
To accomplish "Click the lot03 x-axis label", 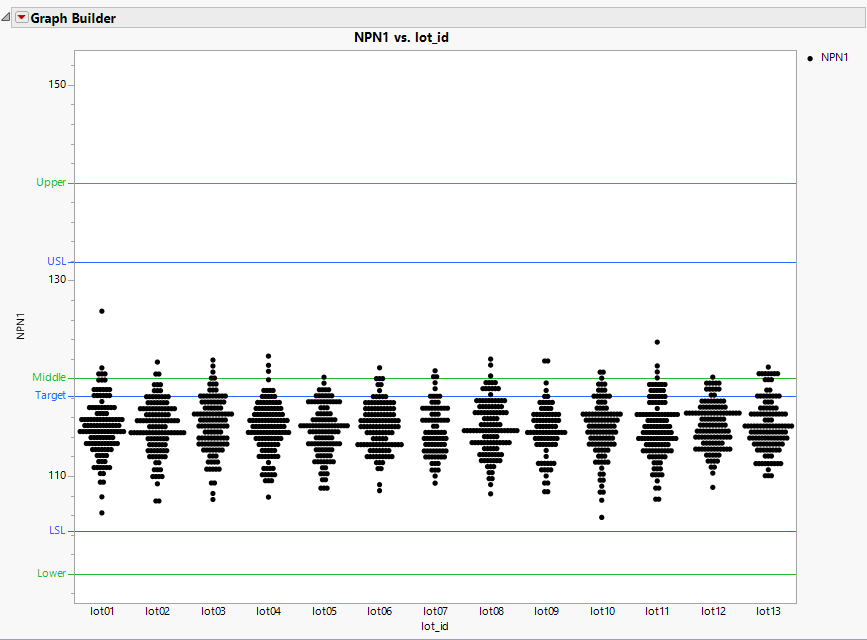I will (x=213, y=611).
